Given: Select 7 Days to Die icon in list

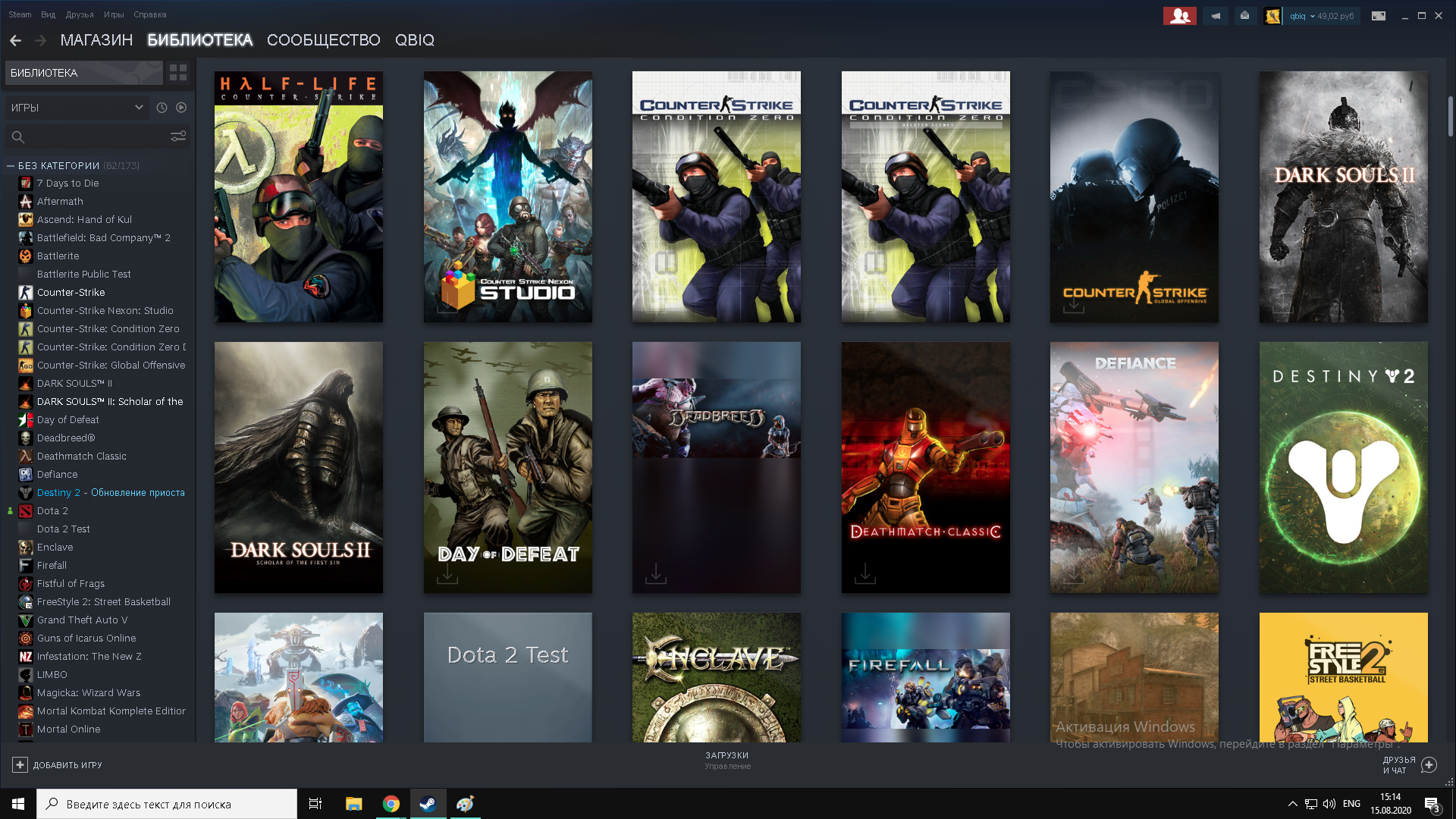Looking at the screenshot, I should [x=26, y=184].
